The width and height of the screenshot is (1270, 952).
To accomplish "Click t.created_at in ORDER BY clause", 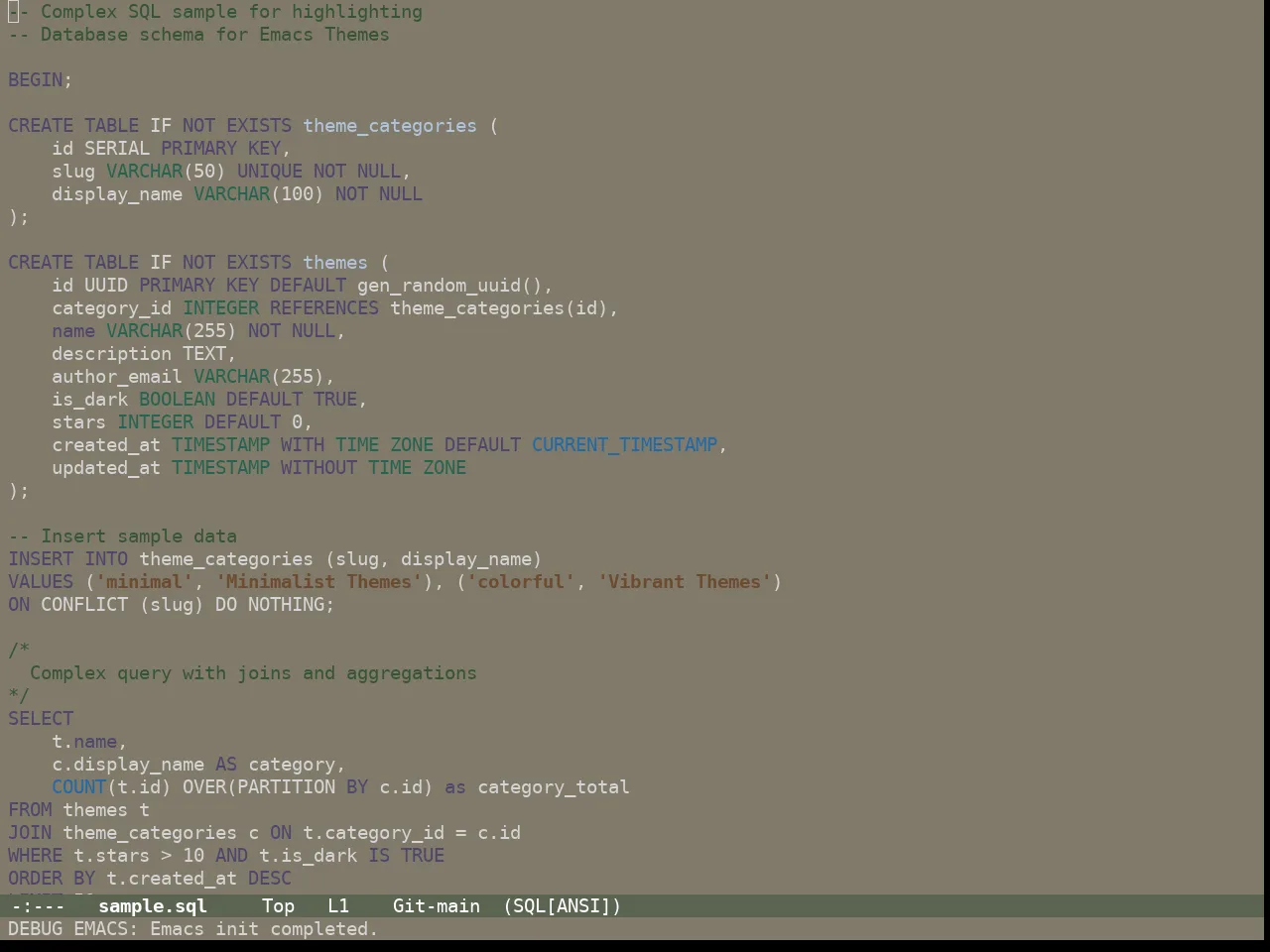I will (172, 879).
